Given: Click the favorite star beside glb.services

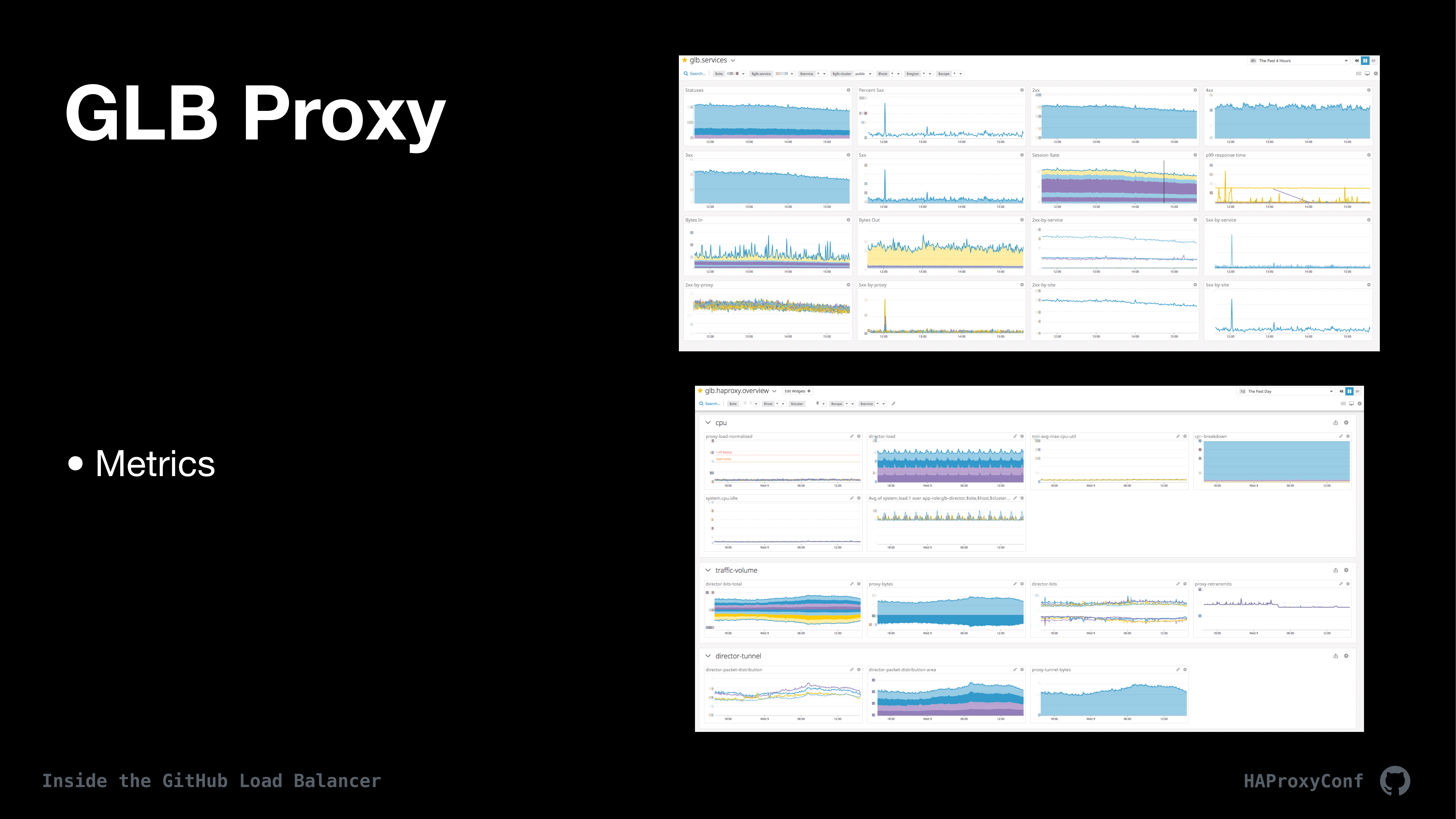Looking at the screenshot, I should pyautogui.click(x=685, y=60).
